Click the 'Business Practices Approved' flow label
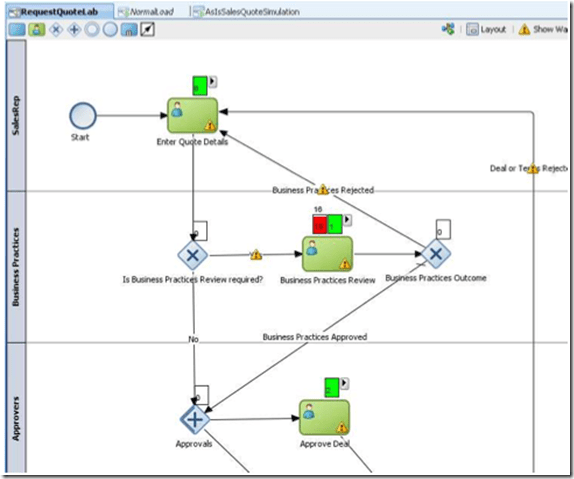This screenshot has width=574, height=479. point(315,337)
